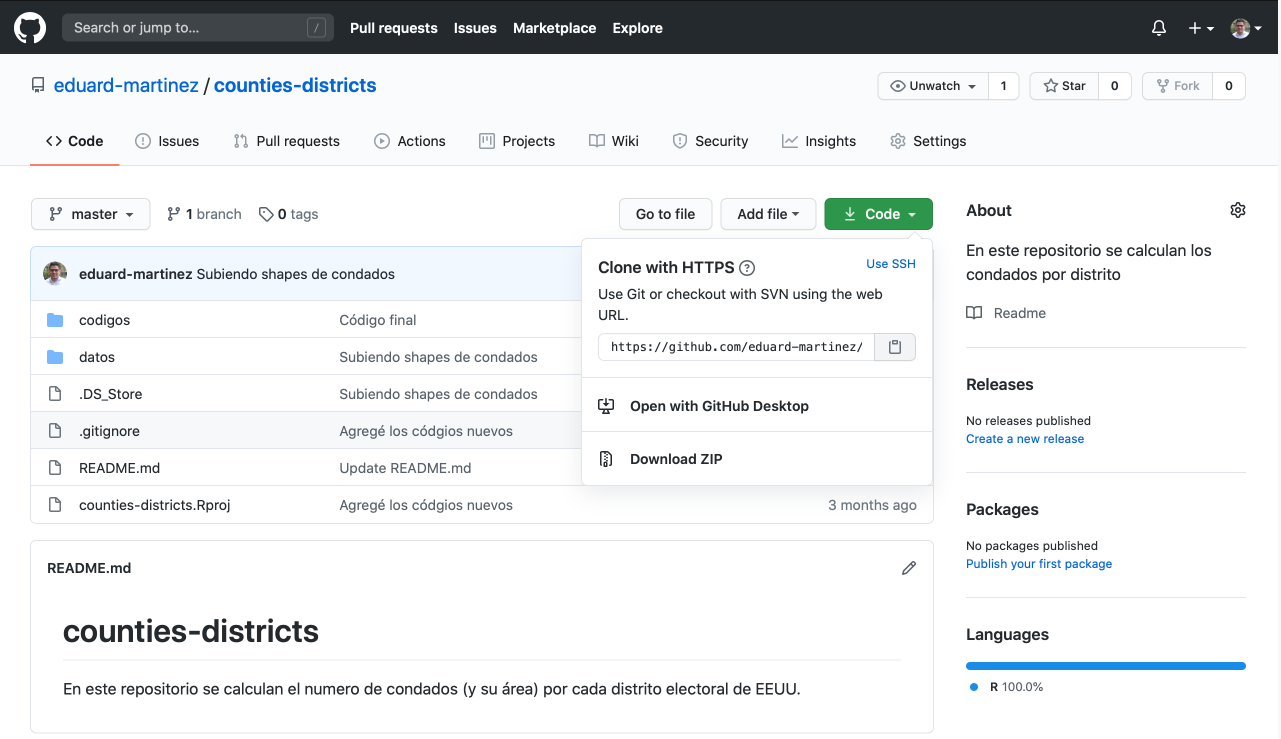Switch clone method with Use SSH
1281x739 pixels.
891,264
